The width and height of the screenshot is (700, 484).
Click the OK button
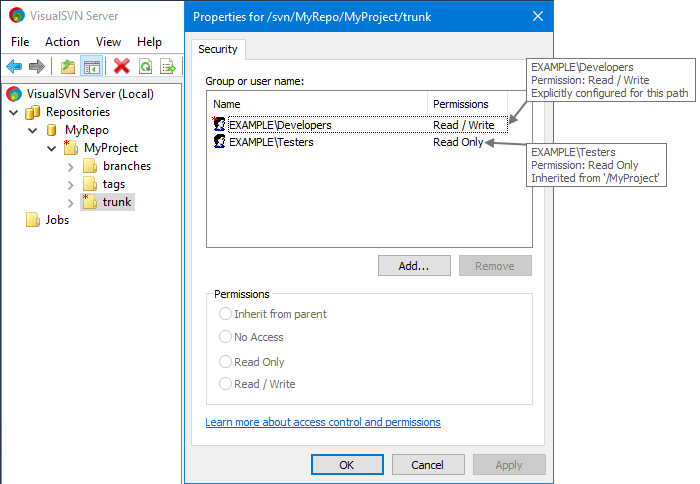347,465
